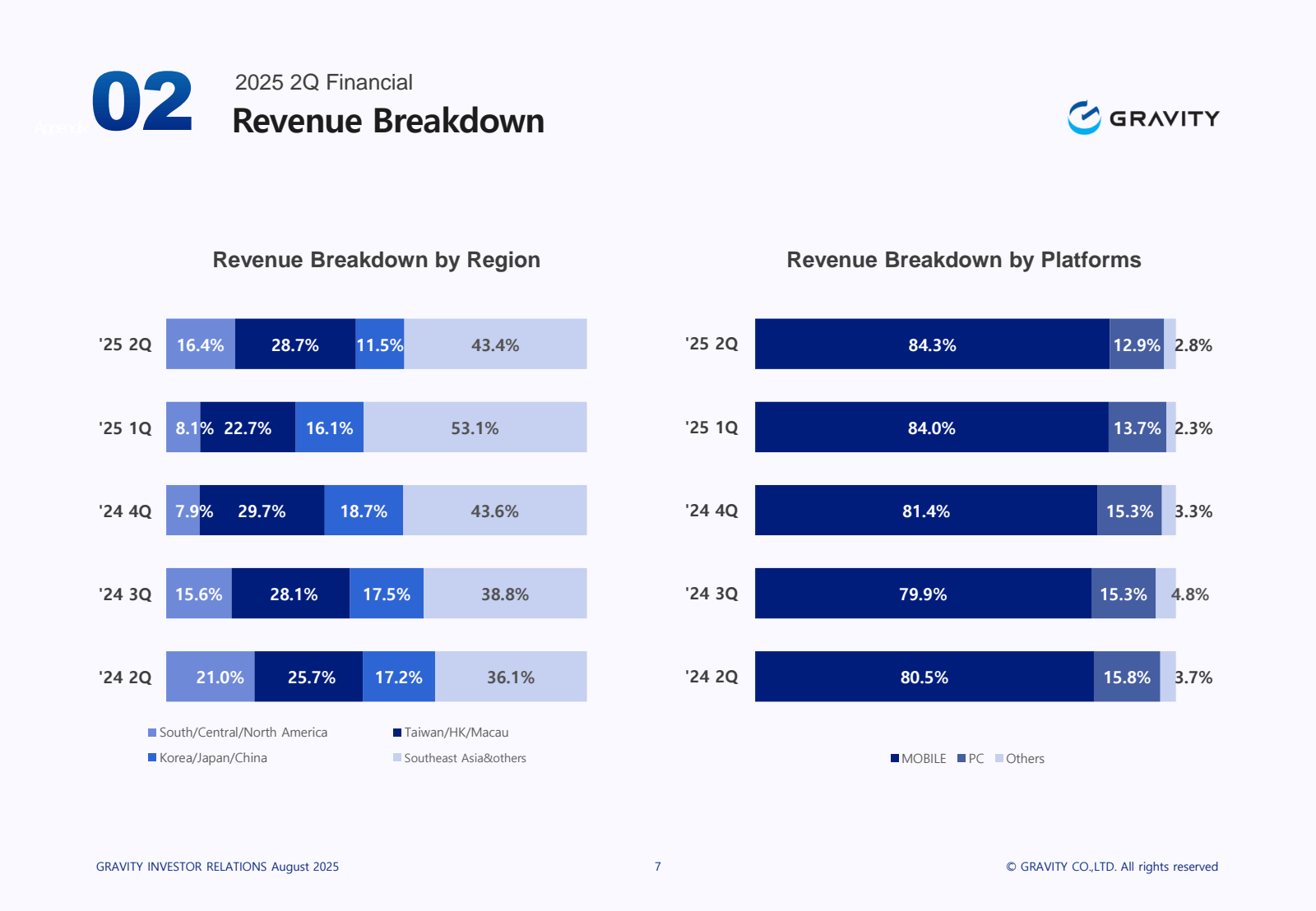Click the Gravity logo icon

coord(1084,118)
